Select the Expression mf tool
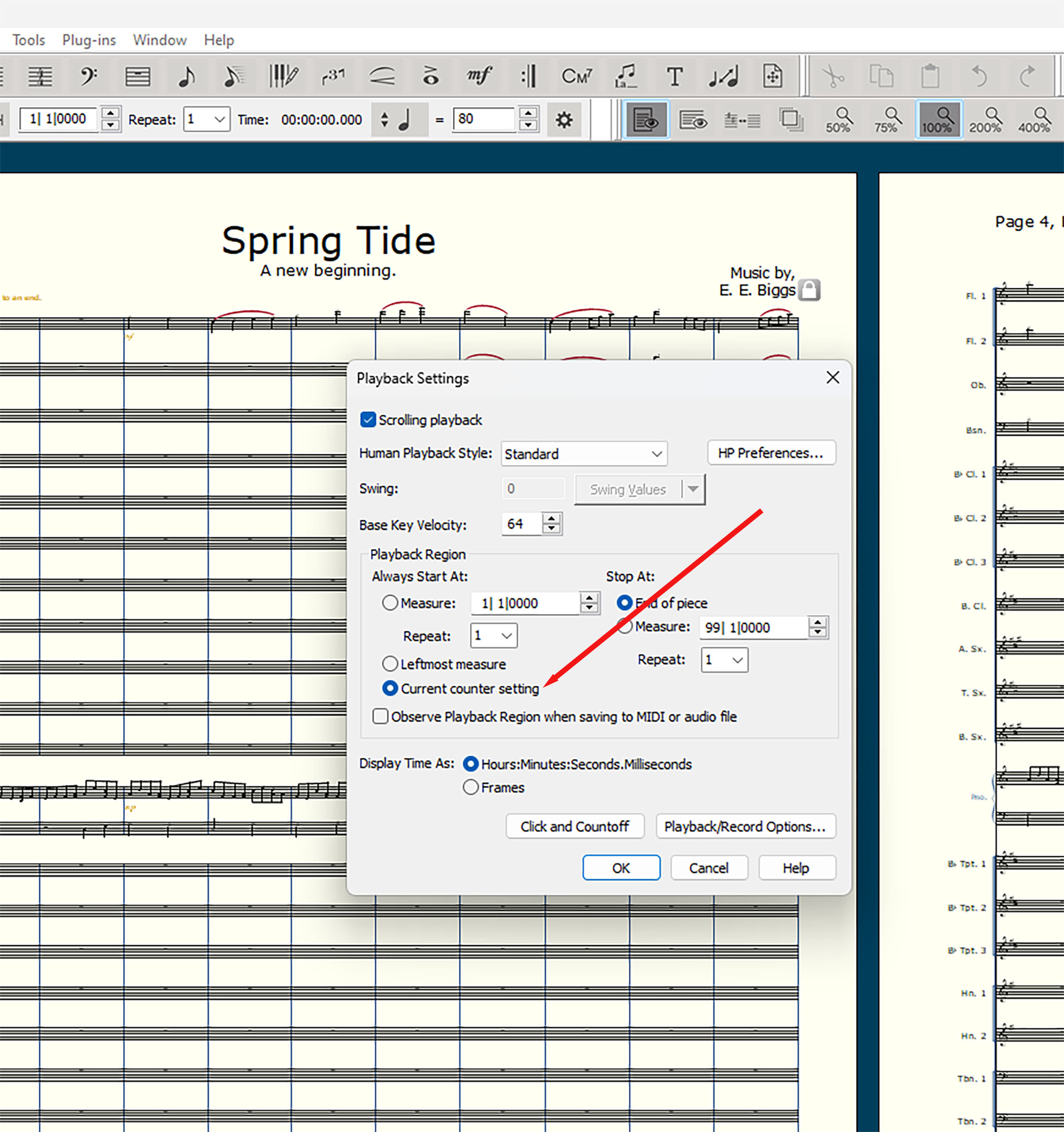Viewport: 1064px width, 1132px height. pyautogui.click(x=479, y=76)
